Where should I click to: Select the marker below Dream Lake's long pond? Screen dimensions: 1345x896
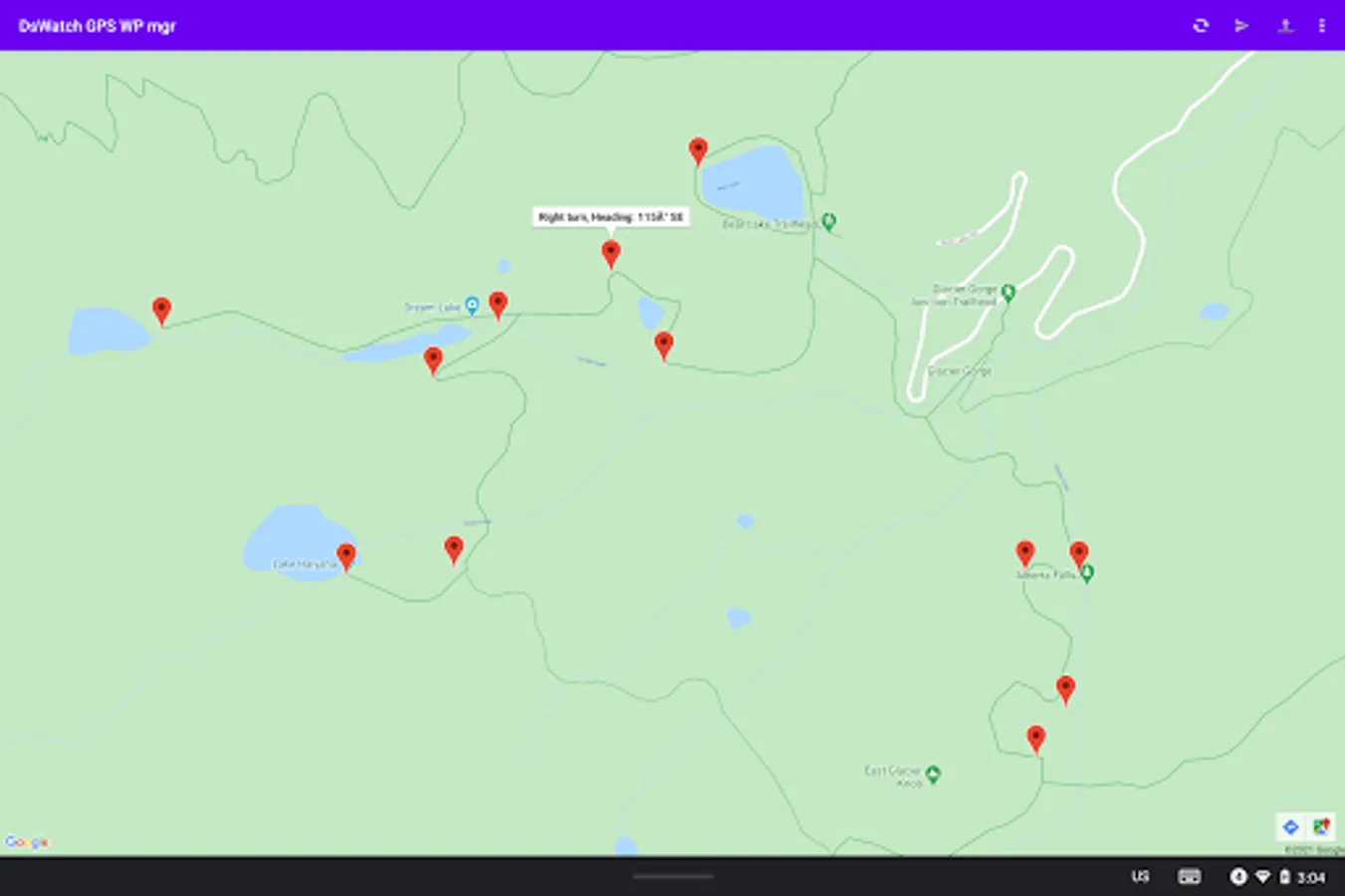(x=433, y=360)
